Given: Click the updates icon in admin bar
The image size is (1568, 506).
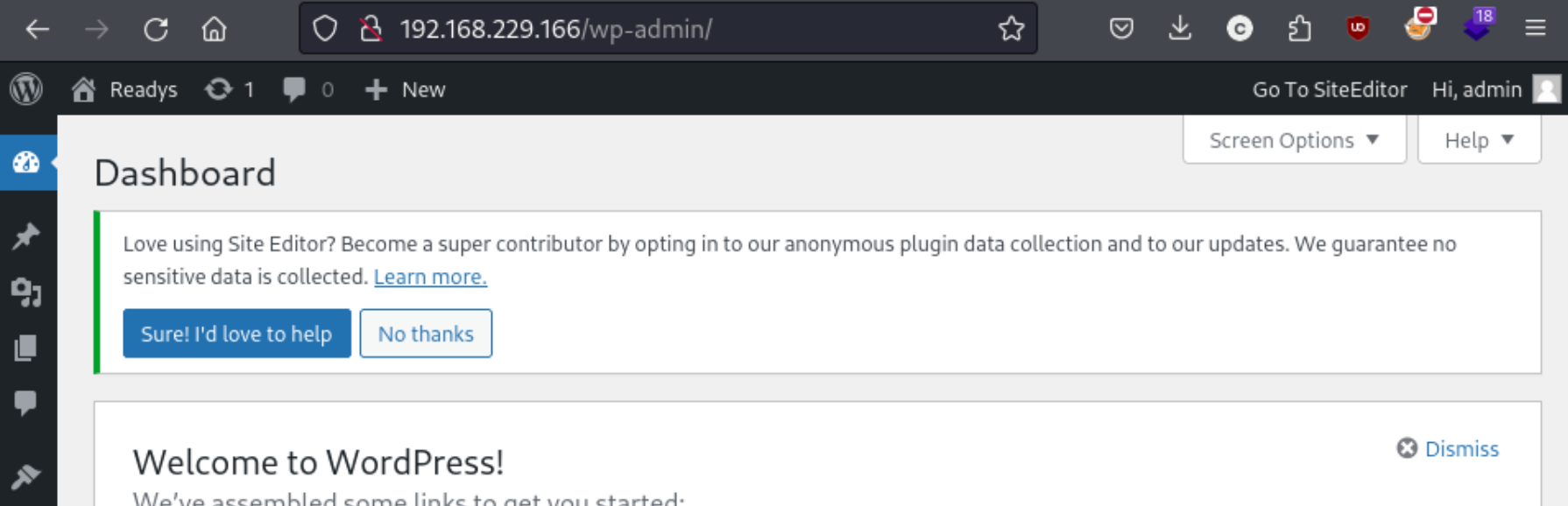Looking at the screenshot, I should click(230, 89).
